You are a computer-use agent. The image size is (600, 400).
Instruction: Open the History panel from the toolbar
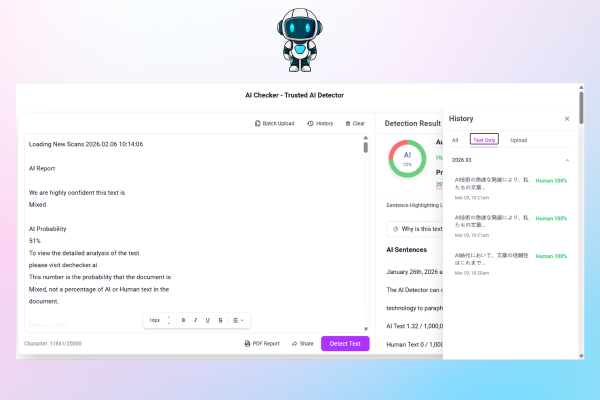point(320,123)
